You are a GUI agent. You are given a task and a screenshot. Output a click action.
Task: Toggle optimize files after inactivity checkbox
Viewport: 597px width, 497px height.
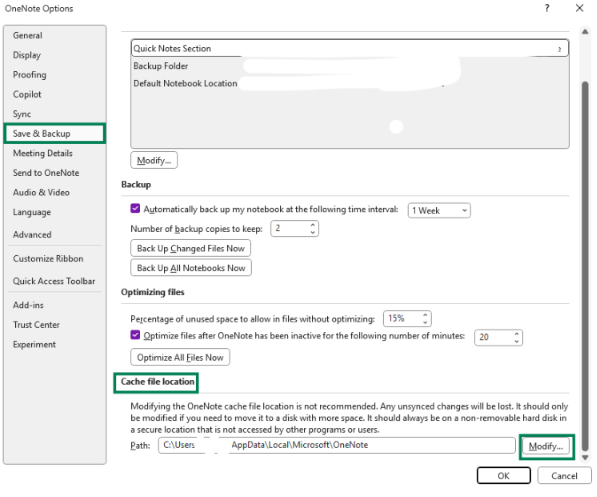coord(135,335)
